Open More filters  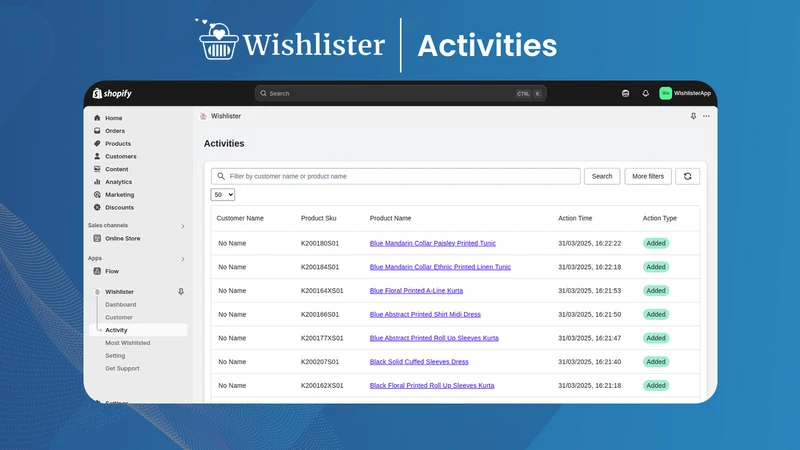(648, 176)
